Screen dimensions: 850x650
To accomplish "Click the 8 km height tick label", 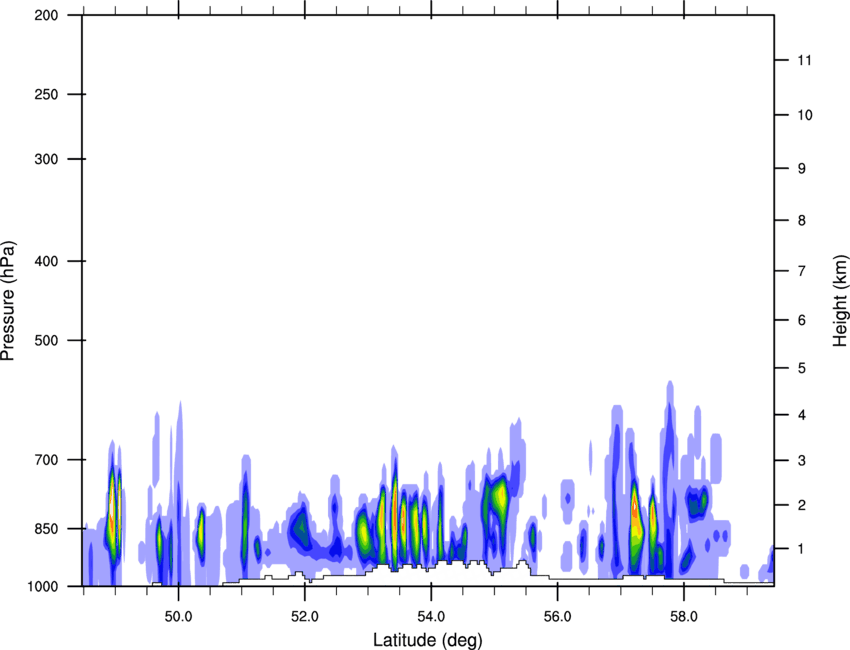I will (x=802, y=220).
